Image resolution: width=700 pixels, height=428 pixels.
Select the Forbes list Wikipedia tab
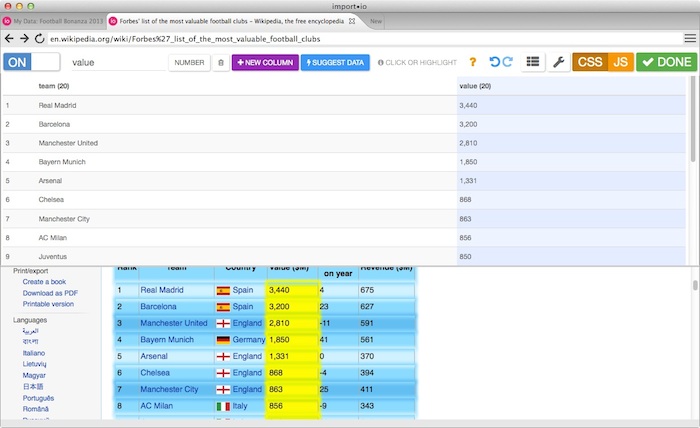232,21
